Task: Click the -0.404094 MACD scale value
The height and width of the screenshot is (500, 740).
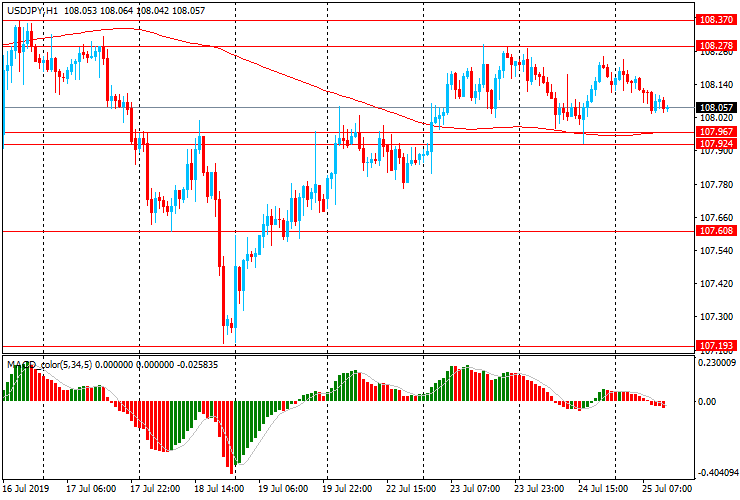Action: pyautogui.click(x=717, y=473)
